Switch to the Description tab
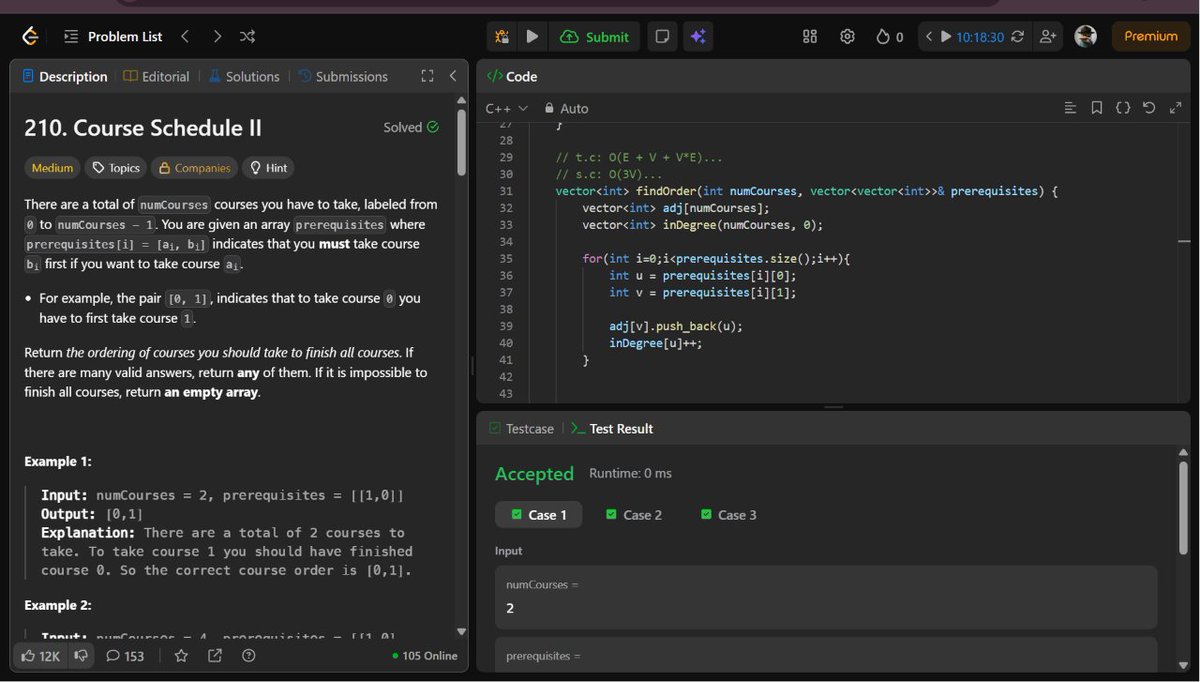The image size is (1200, 682). click(x=64, y=76)
